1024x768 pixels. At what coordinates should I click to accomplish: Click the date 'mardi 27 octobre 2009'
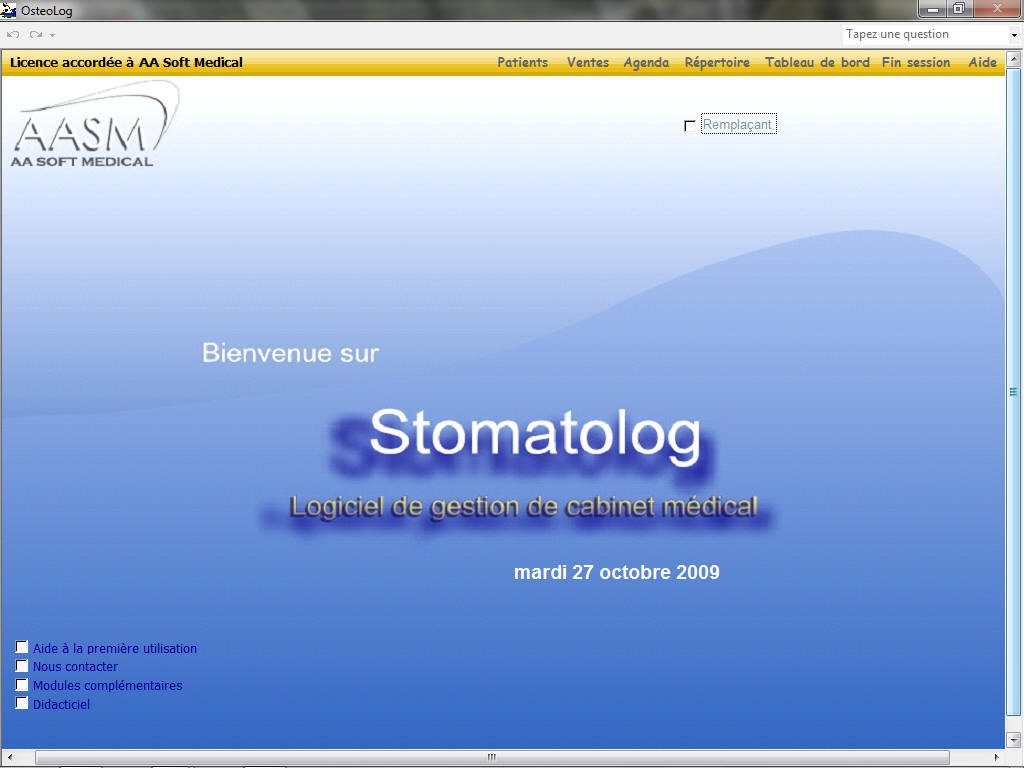(616, 572)
